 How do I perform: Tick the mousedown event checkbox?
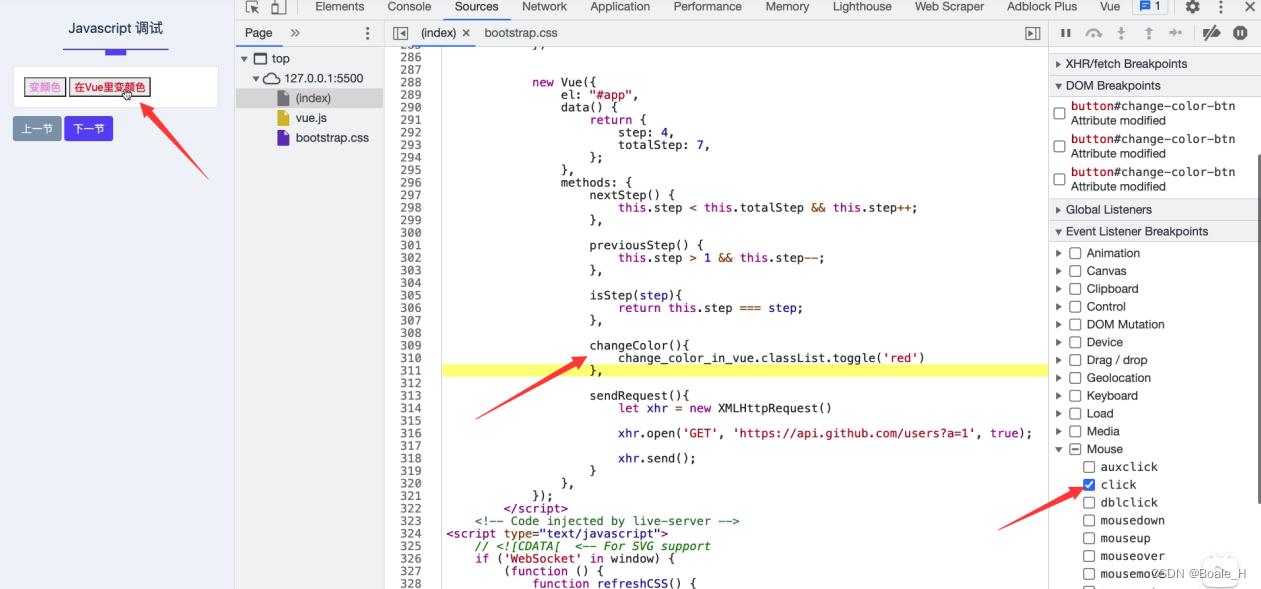click(1089, 520)
